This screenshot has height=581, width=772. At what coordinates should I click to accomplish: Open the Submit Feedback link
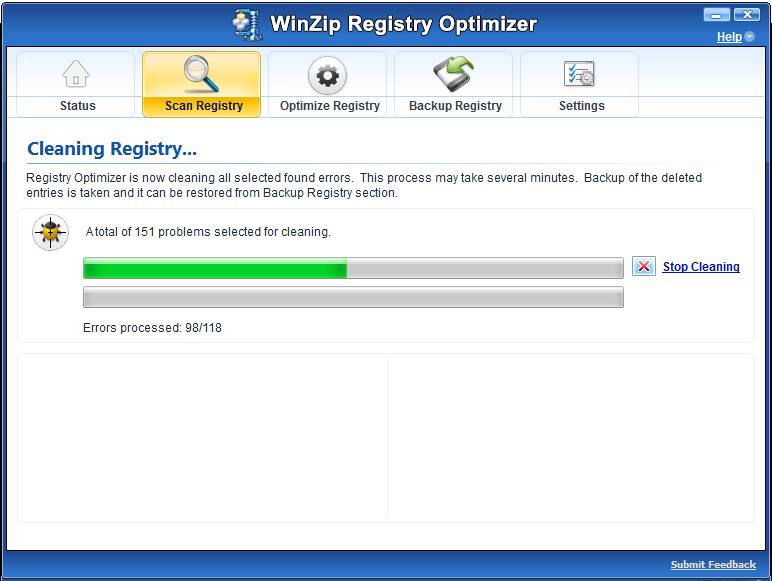click(x=712, y=565)
